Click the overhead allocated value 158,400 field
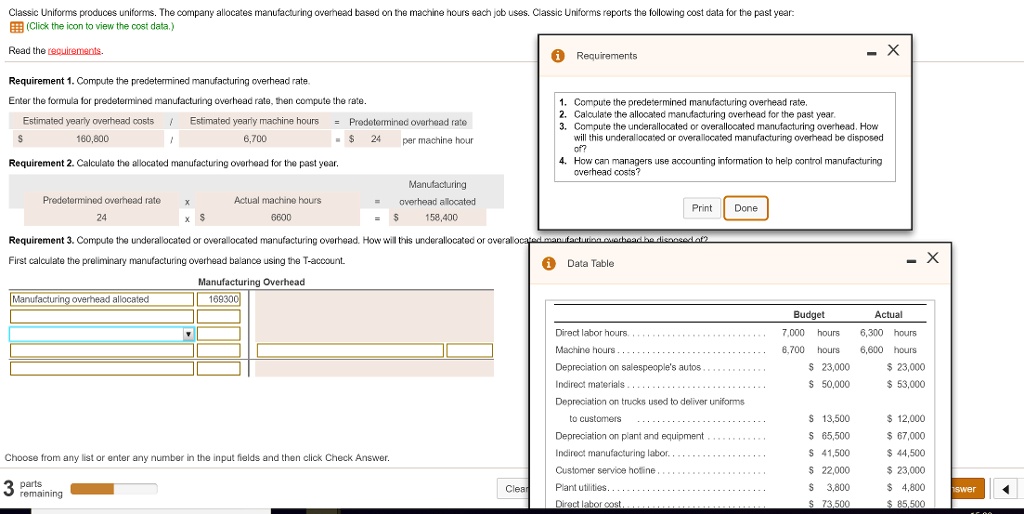1024x514 pixels. pyautogui.click(x=440, y=217)
